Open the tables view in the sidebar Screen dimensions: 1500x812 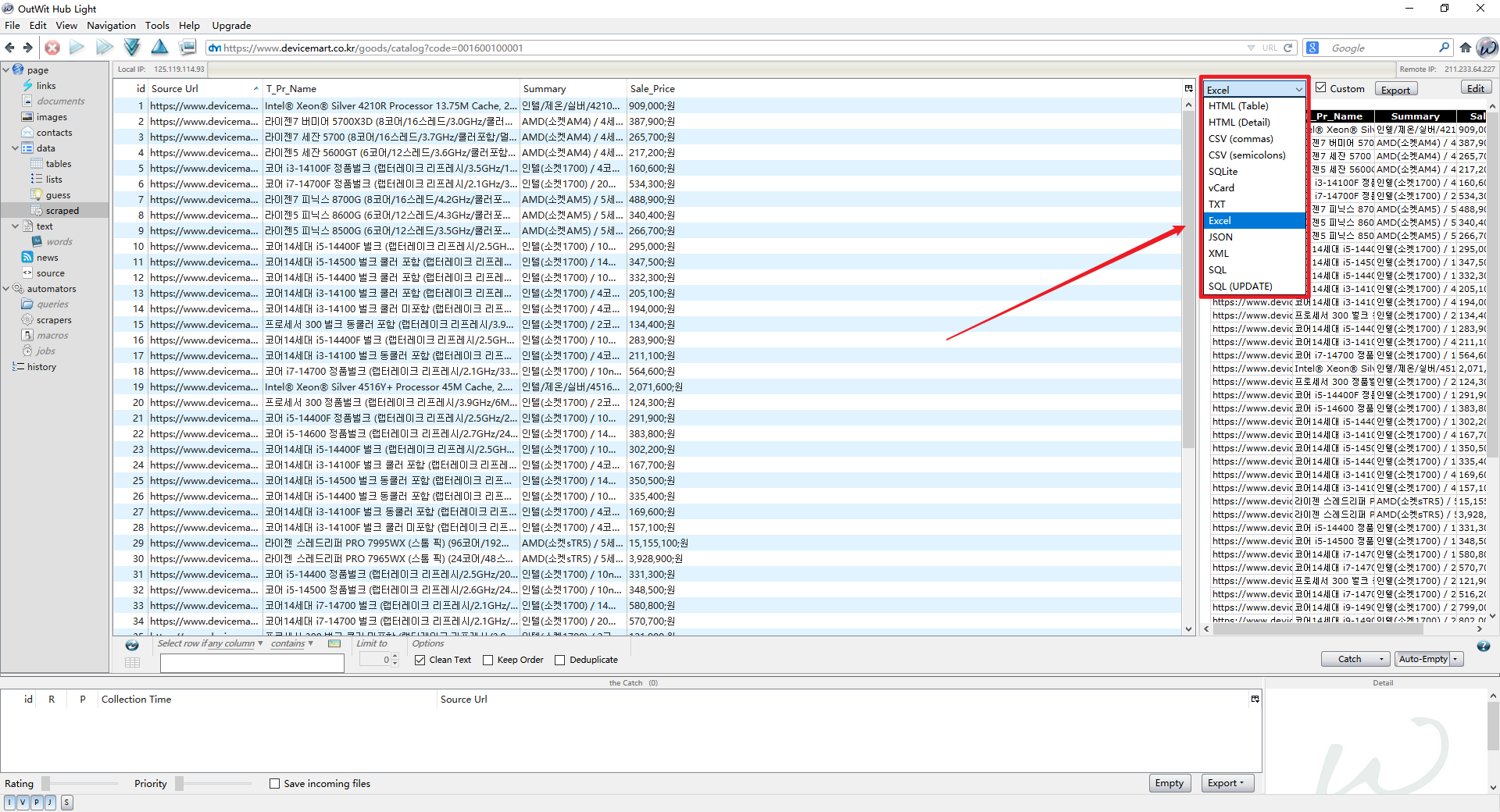(58, 164)
